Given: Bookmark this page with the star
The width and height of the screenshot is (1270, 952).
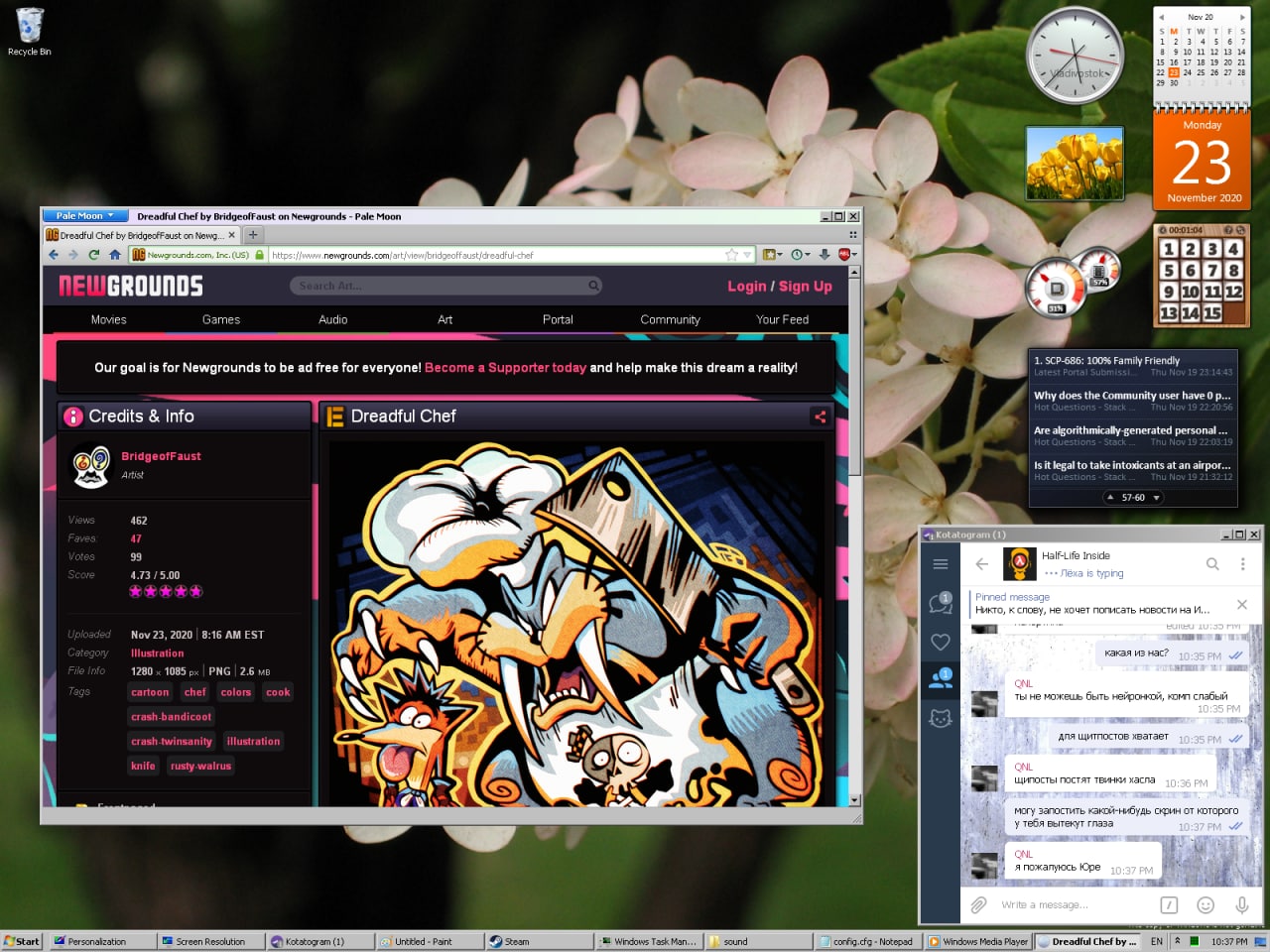Looking at the screenshot, I should click(x=732, y=255).
